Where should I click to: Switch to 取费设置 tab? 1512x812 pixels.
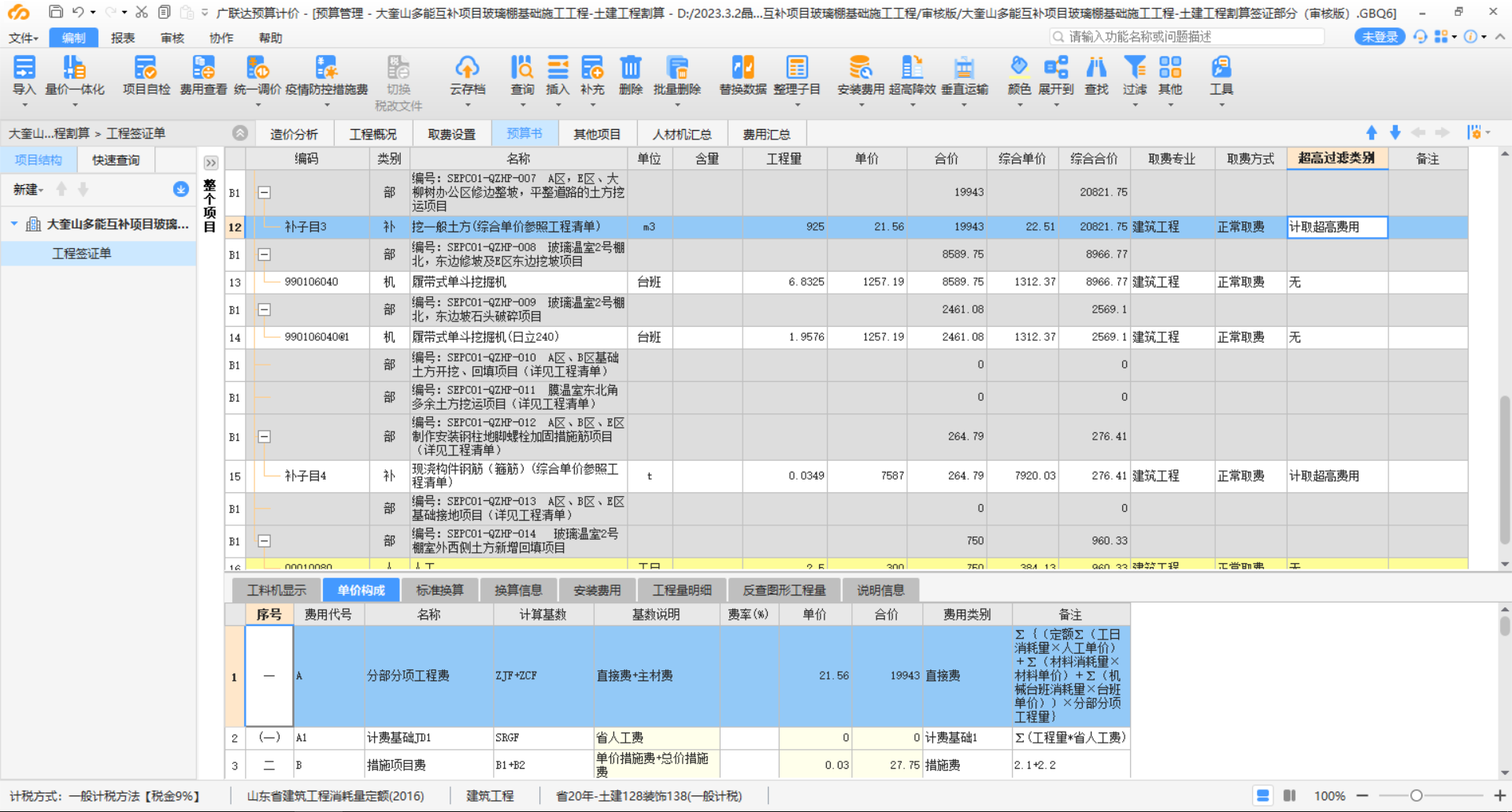(451, 134)
